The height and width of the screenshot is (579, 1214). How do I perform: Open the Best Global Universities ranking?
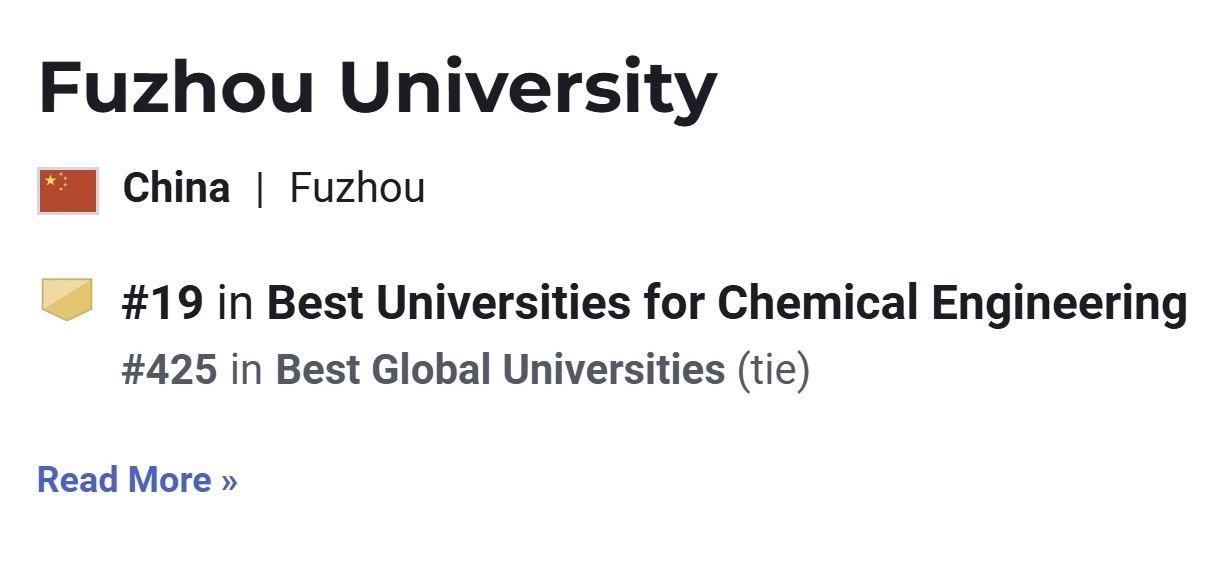pyautogui.click(x=500, y=370)
